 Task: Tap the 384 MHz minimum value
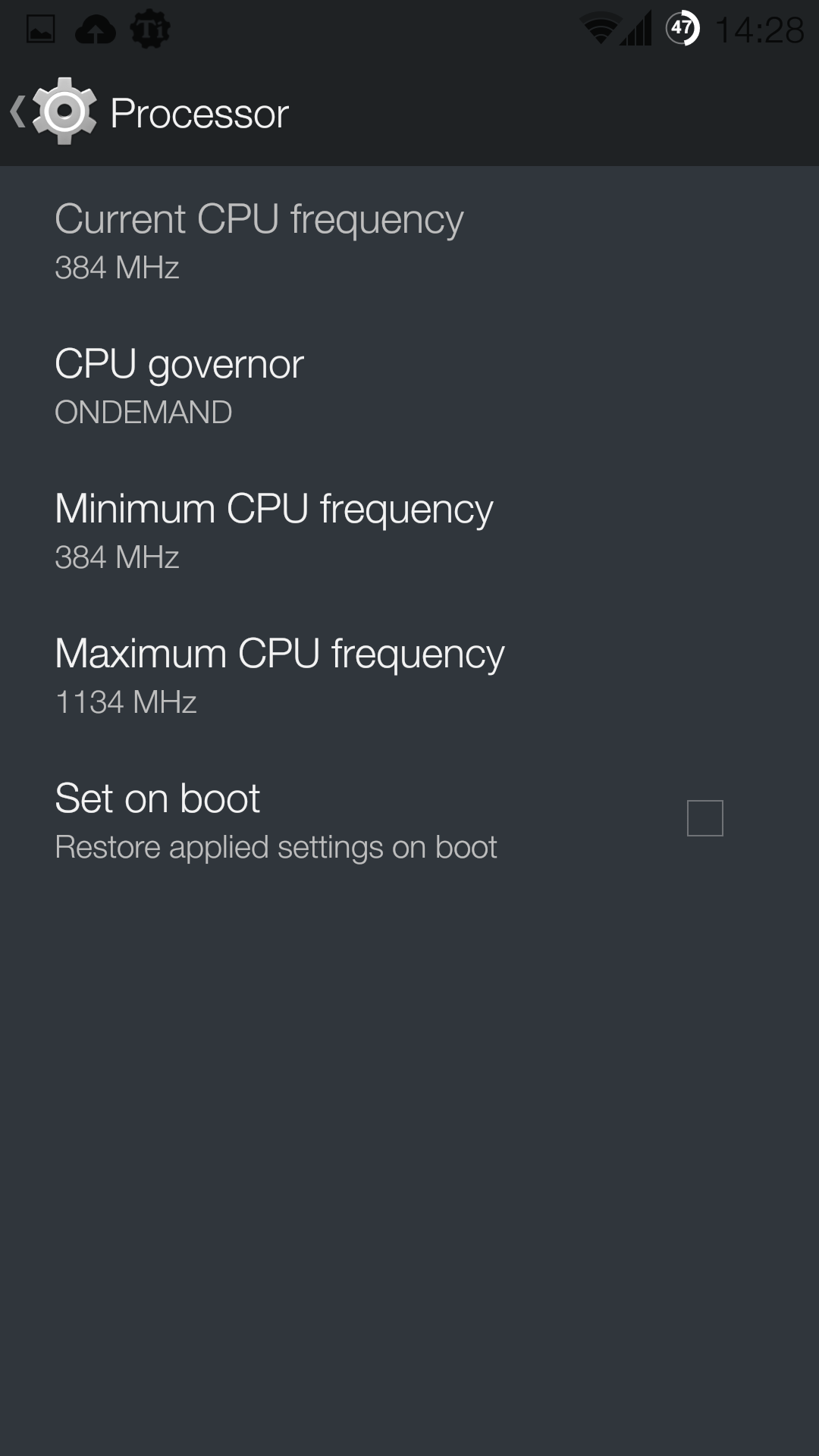tap(117, 557)
